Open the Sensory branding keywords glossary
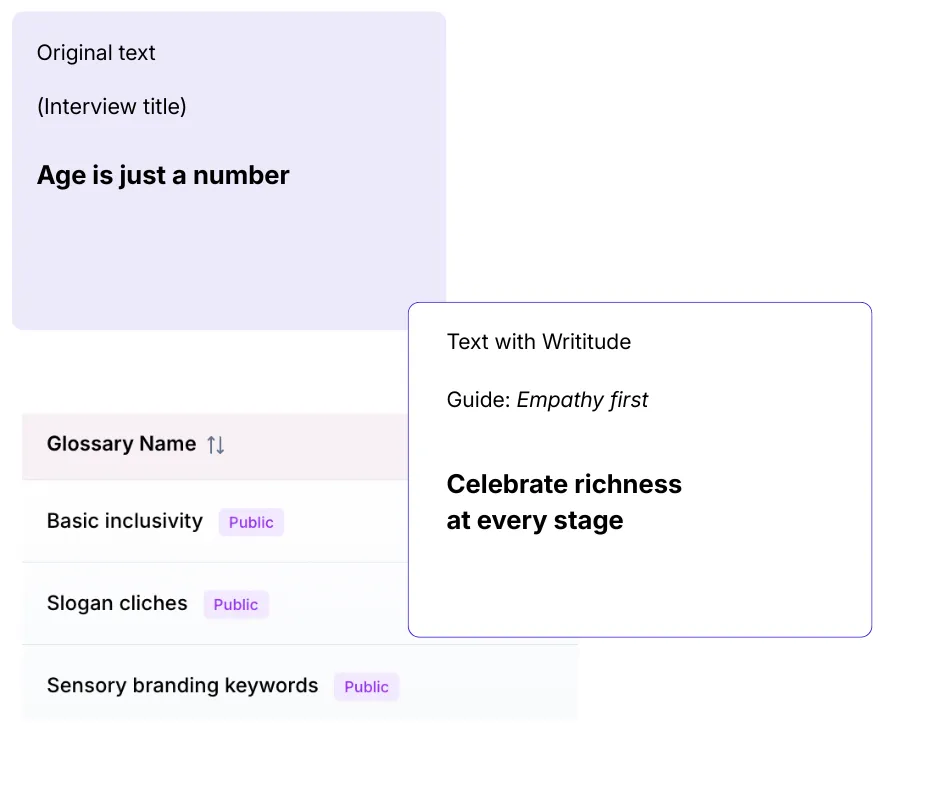Viewport: 940px width, 788px height. [182, 685]
